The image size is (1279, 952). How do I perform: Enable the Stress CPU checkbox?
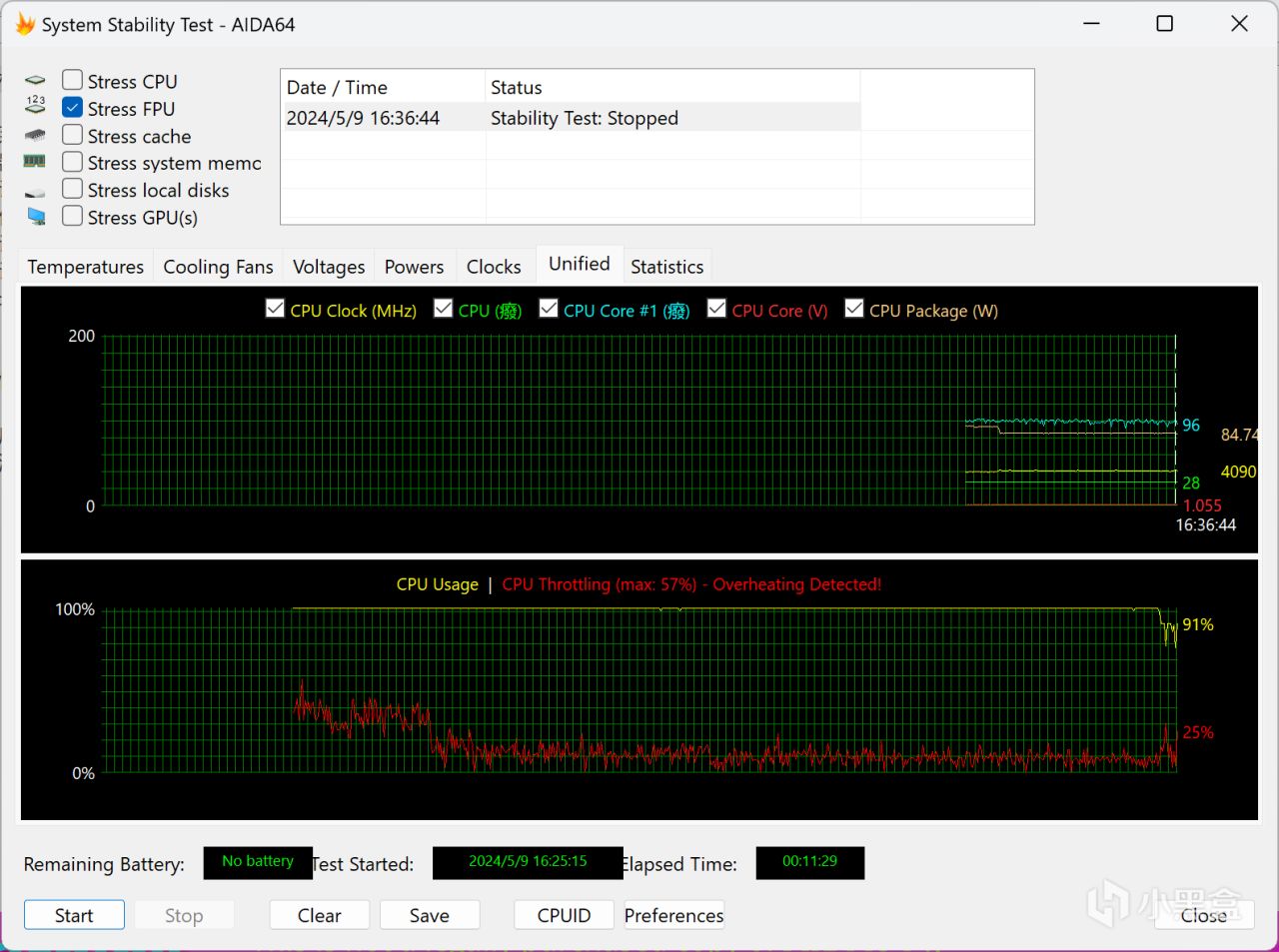73,80
